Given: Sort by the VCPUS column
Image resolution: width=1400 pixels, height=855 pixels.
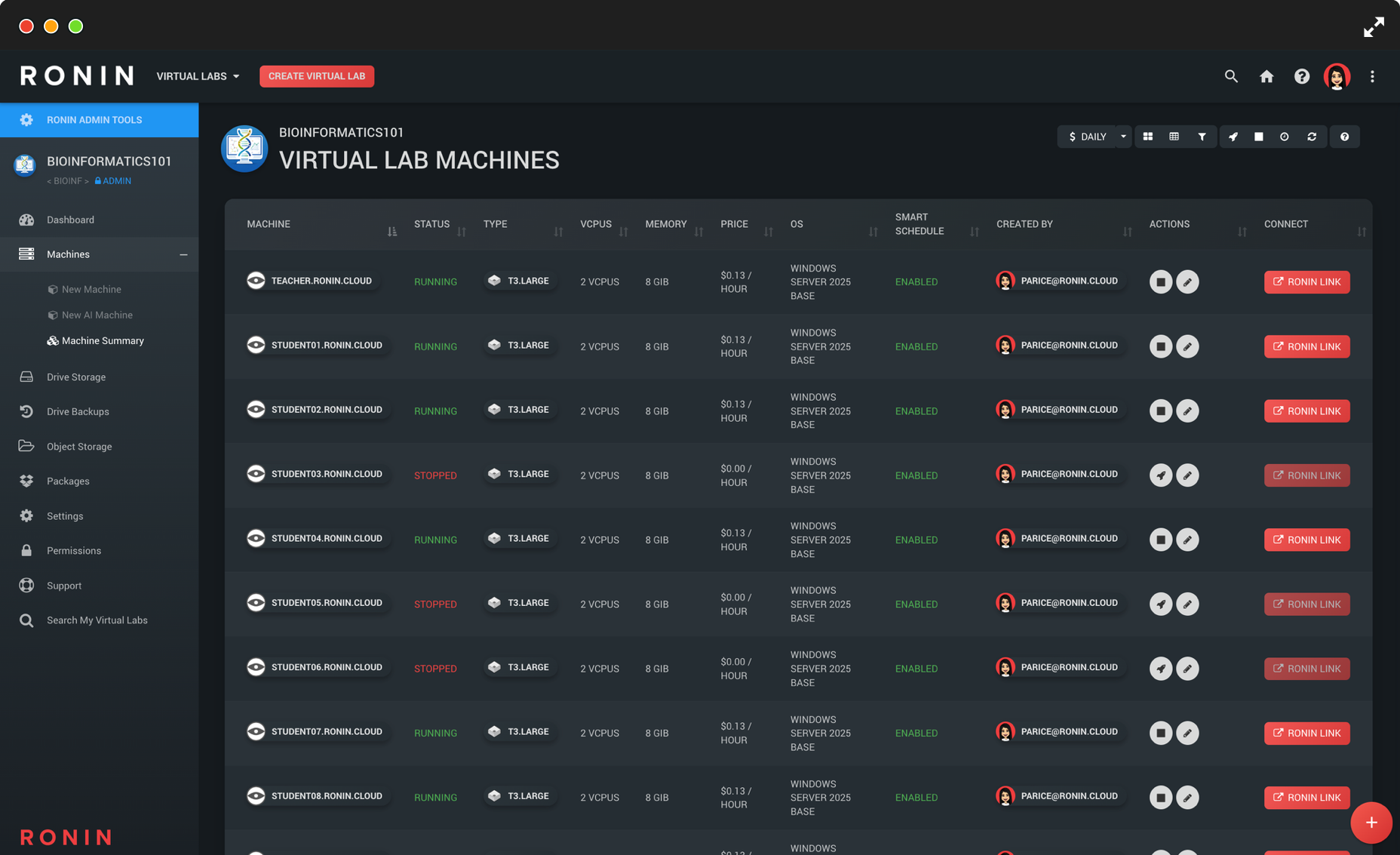Looking at the screenshot, I should coord(623,232).
